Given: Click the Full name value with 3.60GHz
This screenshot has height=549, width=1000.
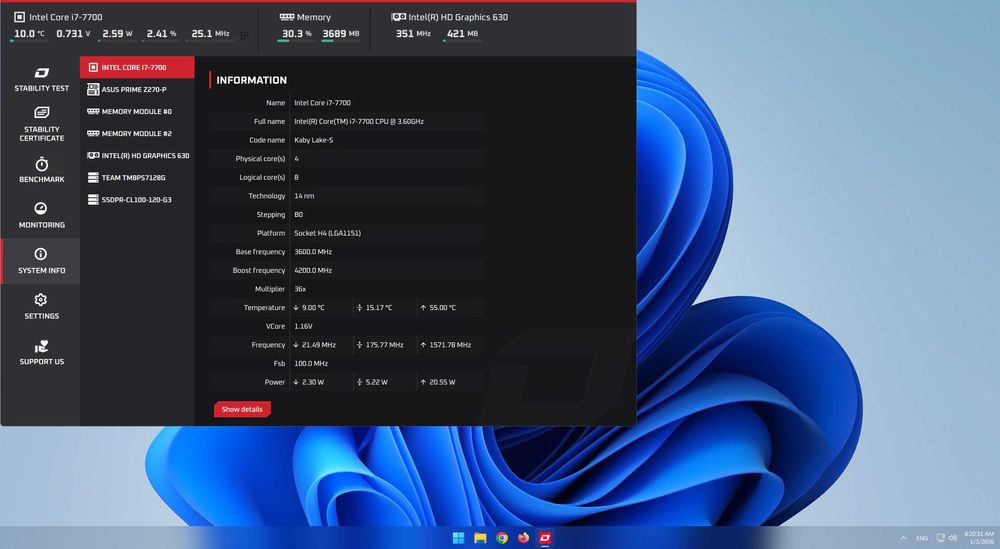Looking at the screenshot, I should pyautogui.click(x=359, y=121).
